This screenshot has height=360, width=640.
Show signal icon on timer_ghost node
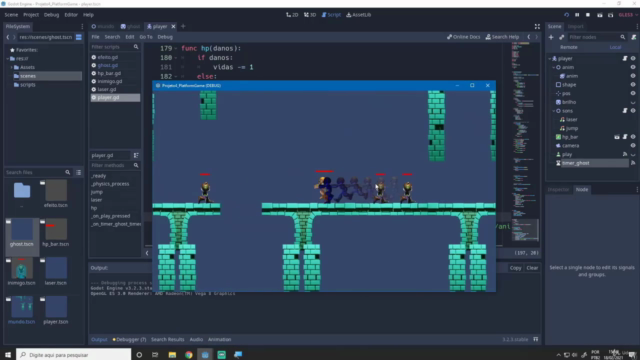tap(633, 163)
